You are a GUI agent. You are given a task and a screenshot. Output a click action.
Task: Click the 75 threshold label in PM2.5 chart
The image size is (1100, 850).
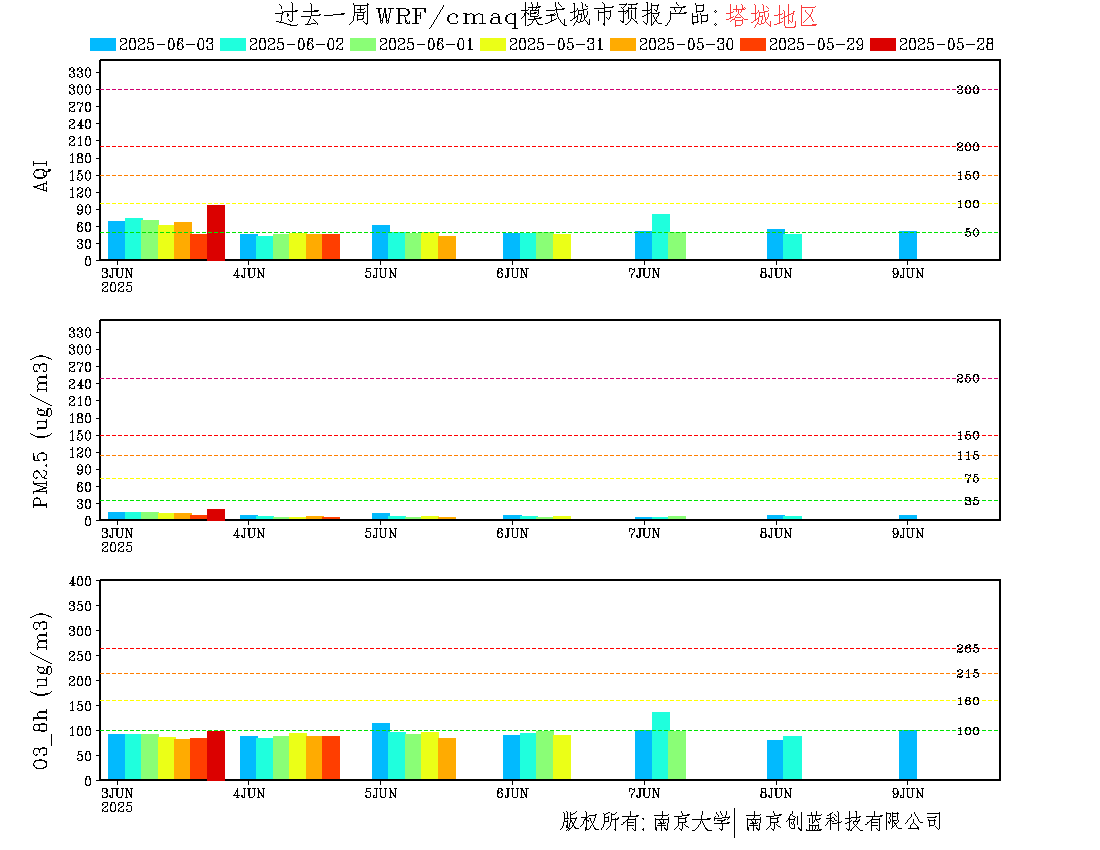tap(972, 478)
